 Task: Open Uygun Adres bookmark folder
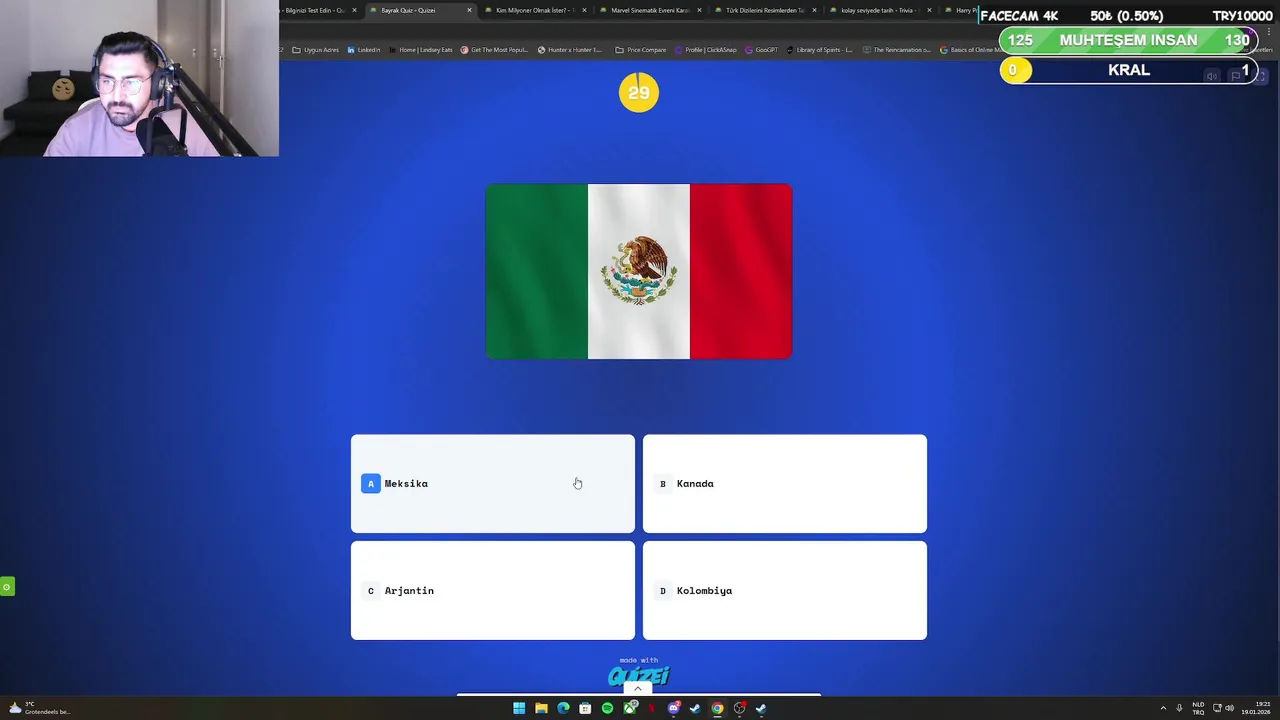[315, 50]
